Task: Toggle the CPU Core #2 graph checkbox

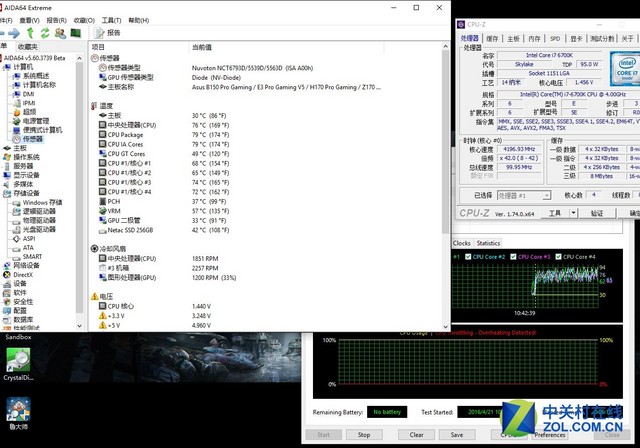Action: coord(468,257)
